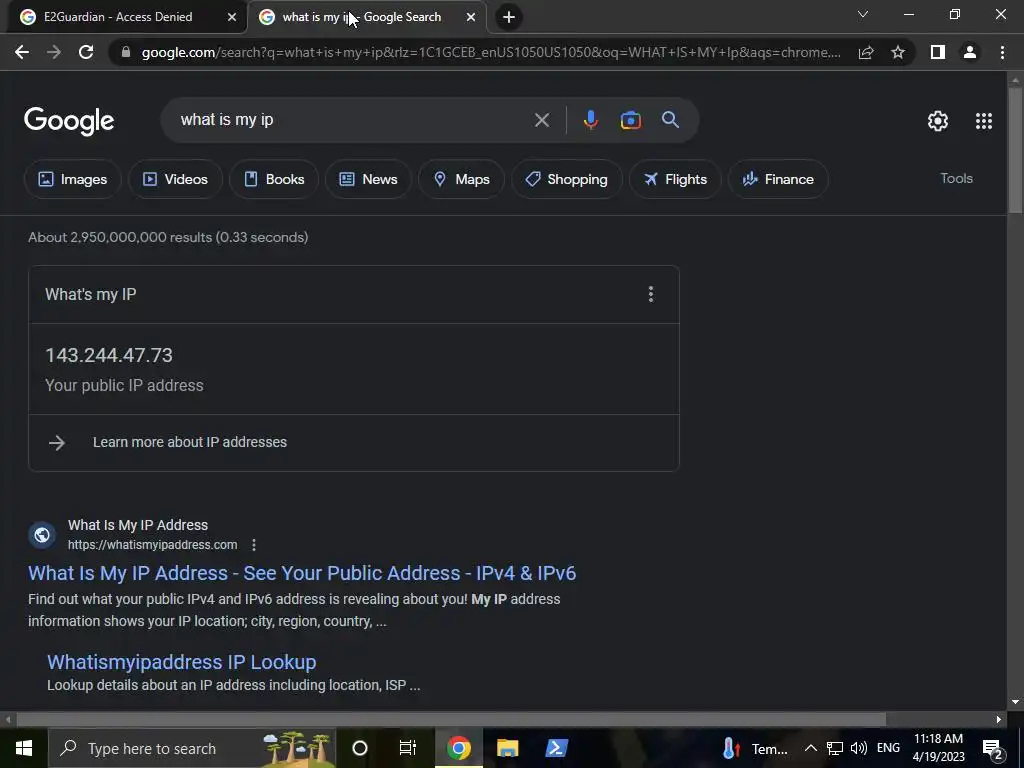Screen dimensions: 1024x768
Task: View site information padlock icon
Action: tap(126, 52)
